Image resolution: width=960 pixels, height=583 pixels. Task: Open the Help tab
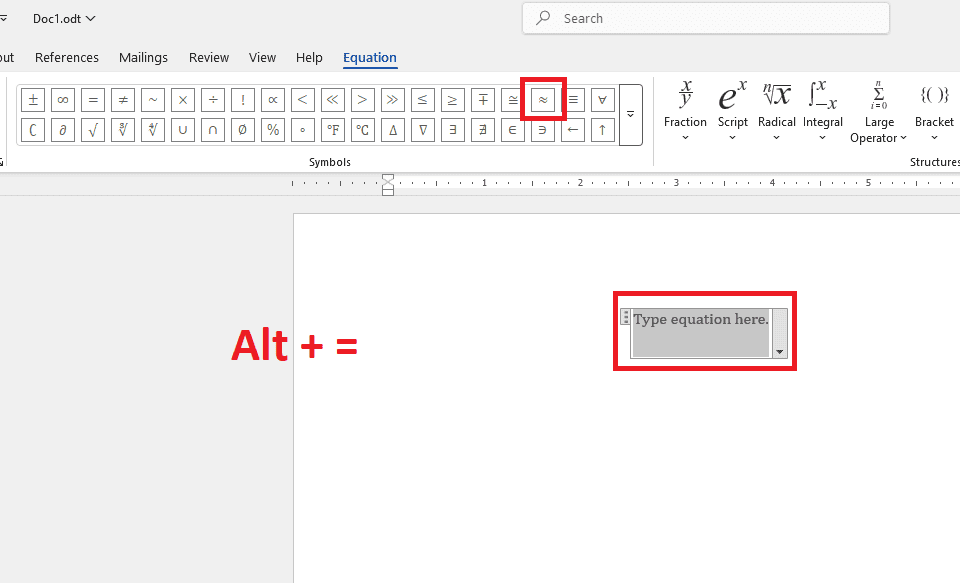309,58
